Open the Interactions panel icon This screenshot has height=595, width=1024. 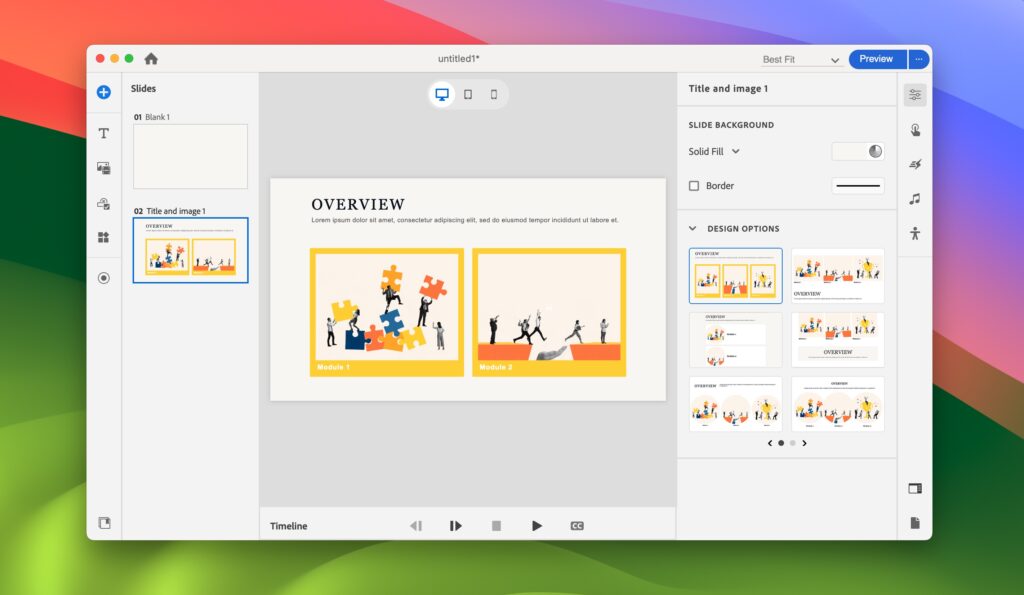914,130
